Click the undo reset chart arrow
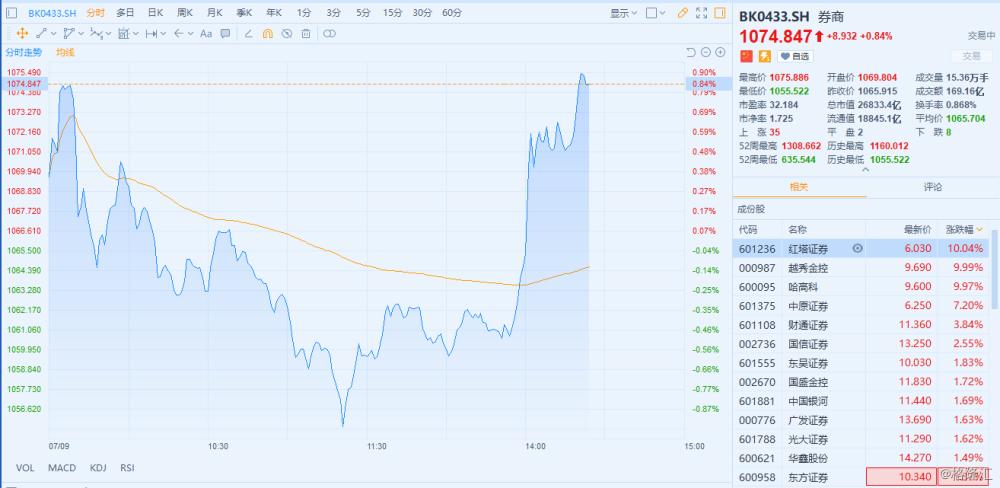 click(x=690, y=52)
